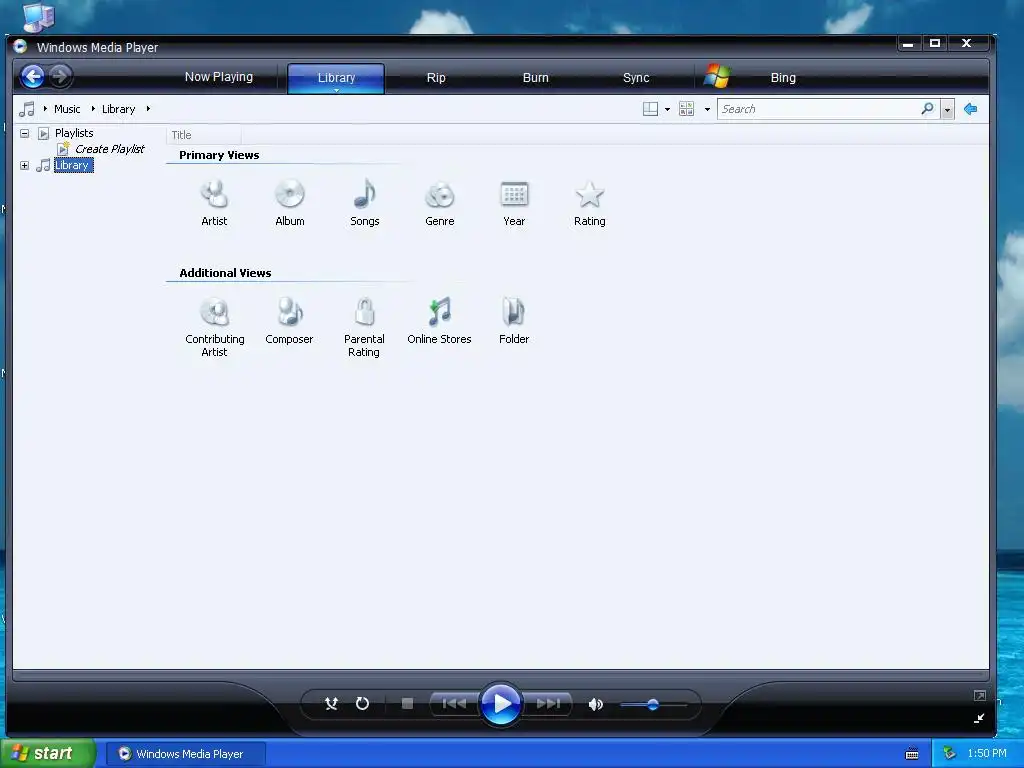Open the Layout options dropdown arrow

click(667, 109)
